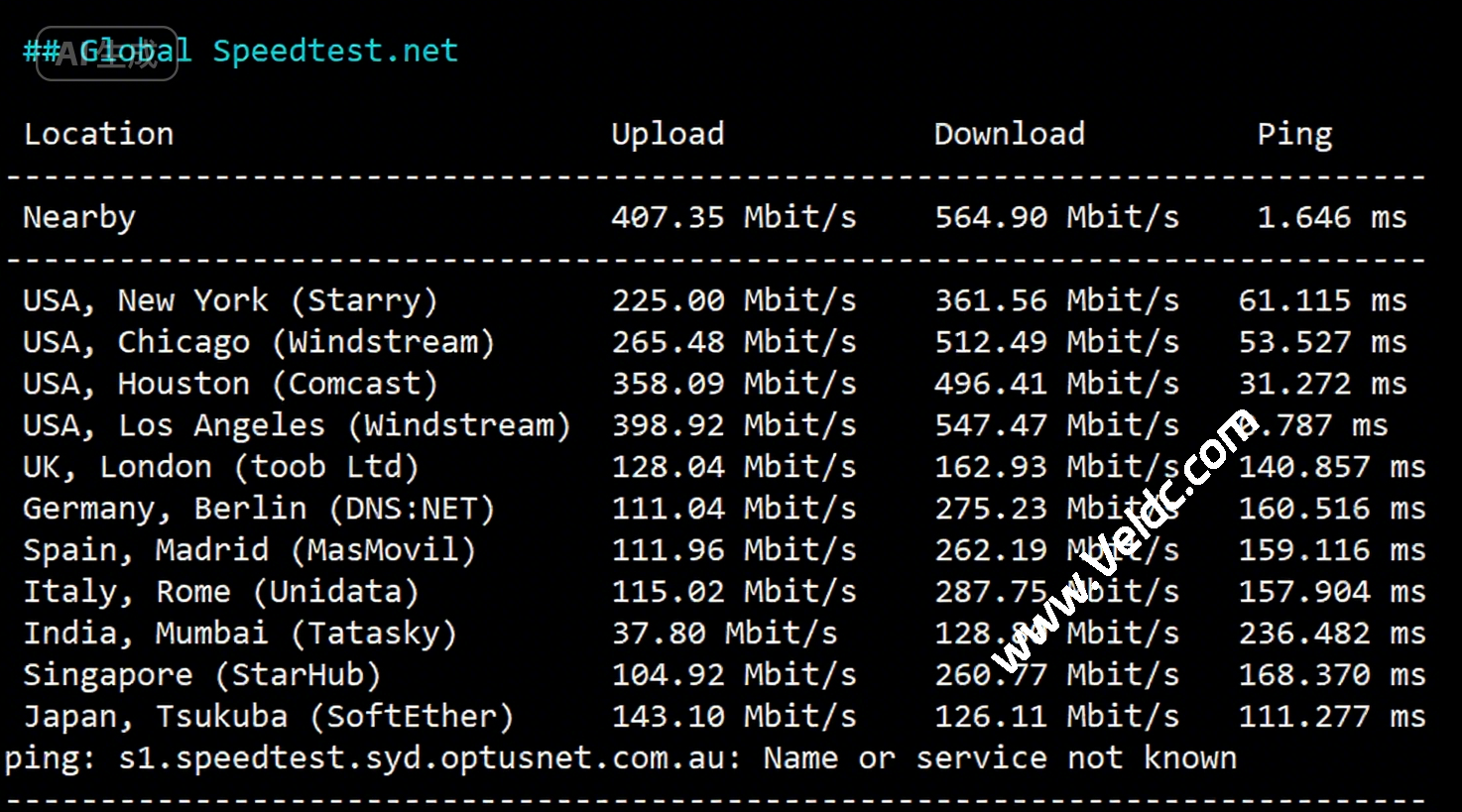Image resolution: width=1462 pixels, height=812 pixels.
Task: Click the Spain, Madrid (MasMovil) row
Action: 249,550
